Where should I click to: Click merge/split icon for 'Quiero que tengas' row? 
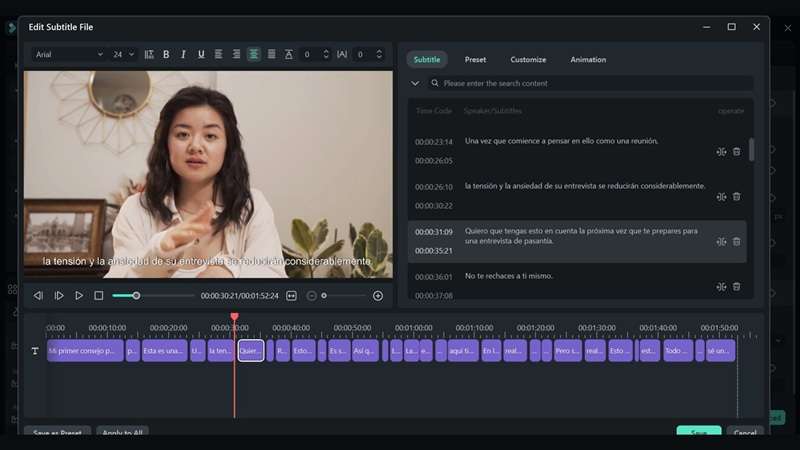(x=721, y=241)
